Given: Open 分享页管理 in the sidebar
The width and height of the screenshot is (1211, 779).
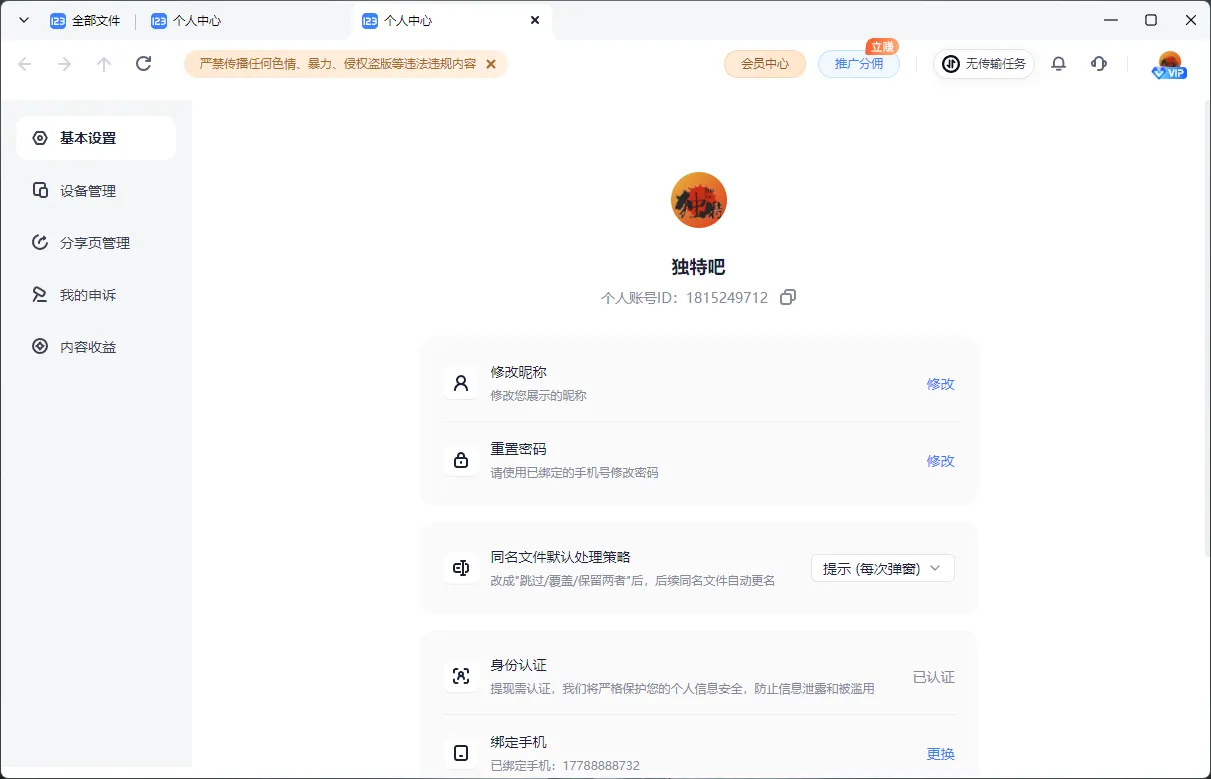Looking at the screenshot, I should pos(96,242).
